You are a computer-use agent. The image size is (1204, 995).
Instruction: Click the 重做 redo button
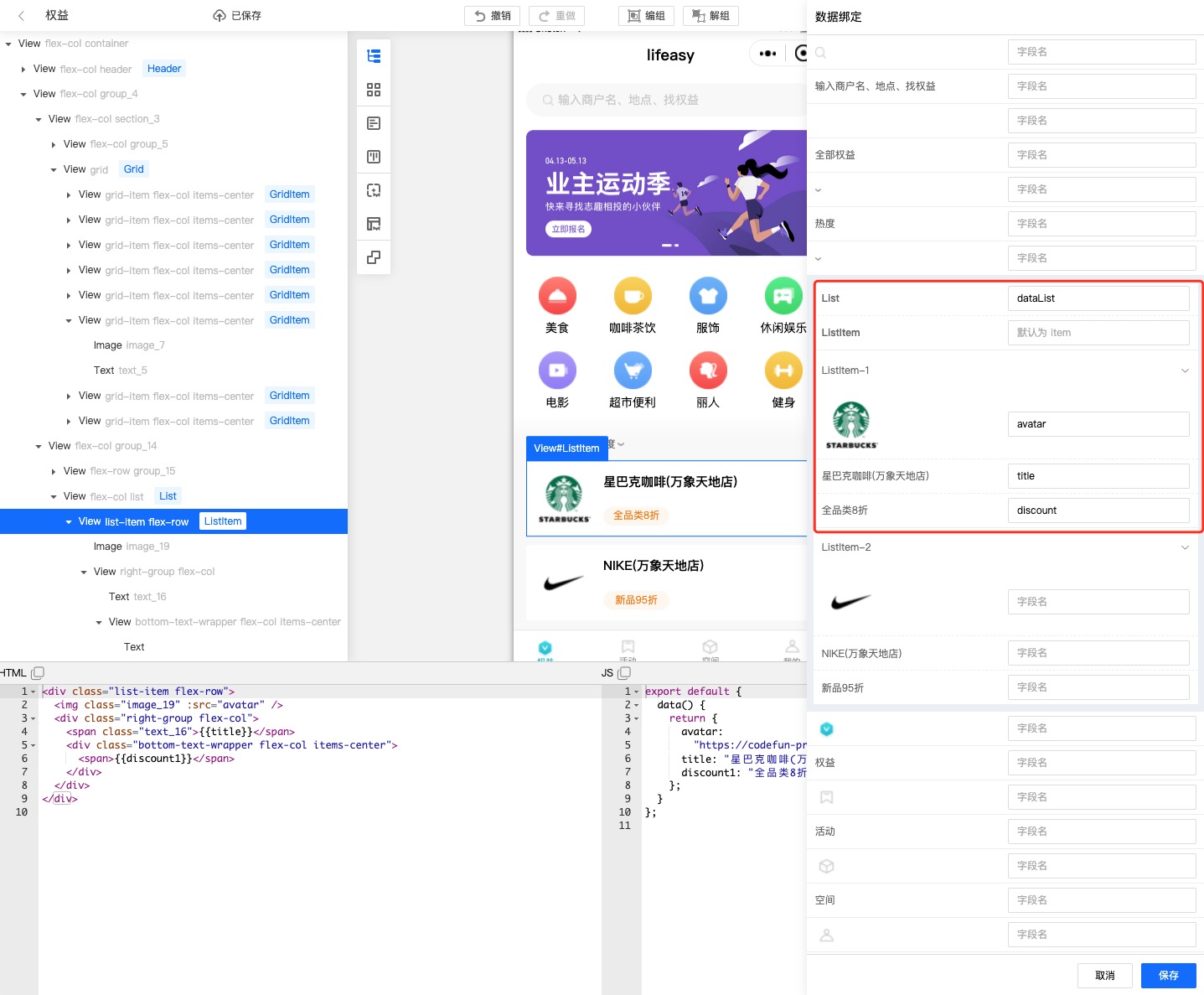point(557,16)
